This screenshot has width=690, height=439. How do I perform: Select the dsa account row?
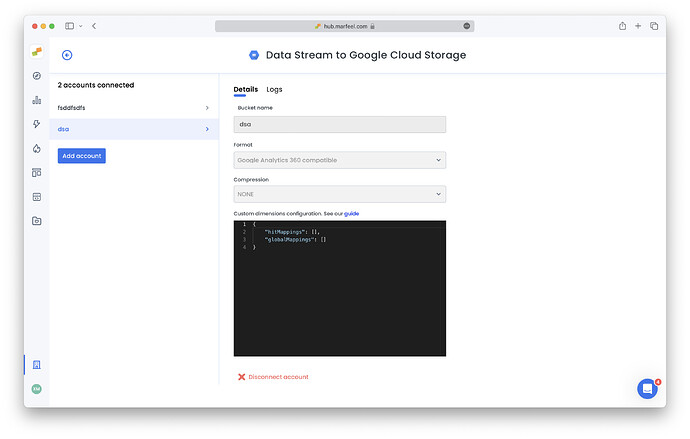coord(134,129)
